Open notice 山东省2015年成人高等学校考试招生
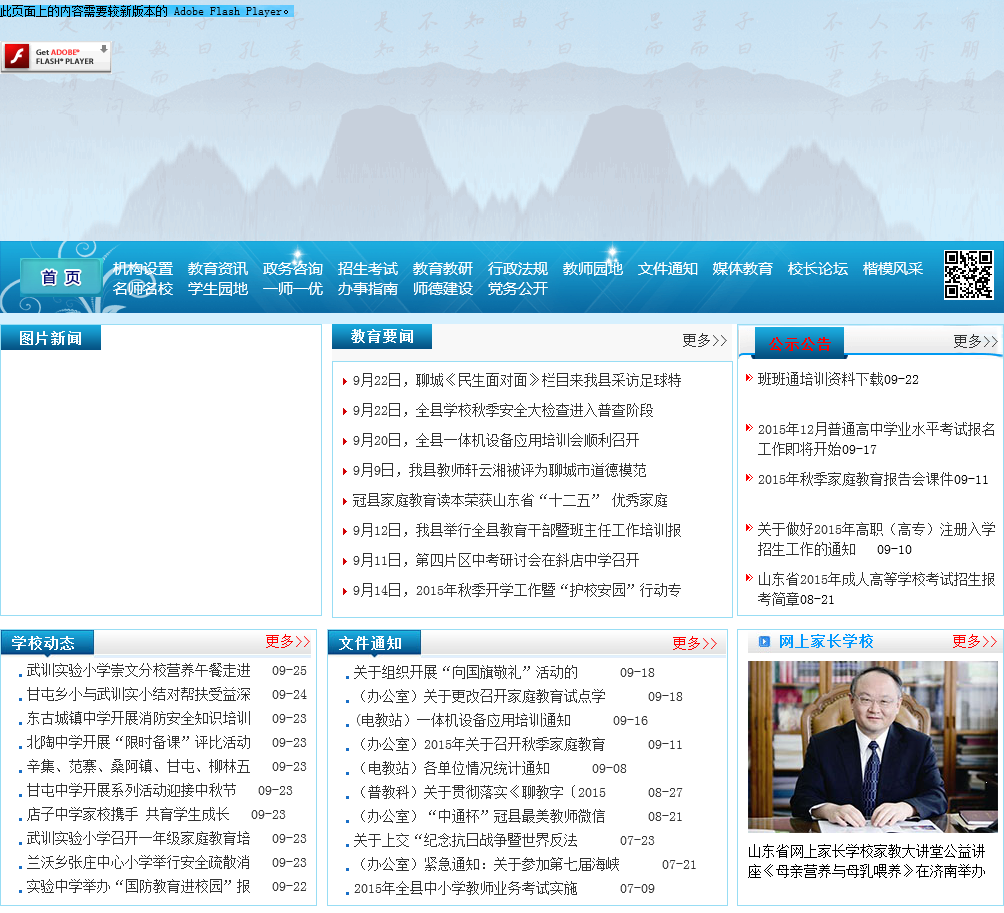This screenshot has height=913, width=1004. click(877, 589)
